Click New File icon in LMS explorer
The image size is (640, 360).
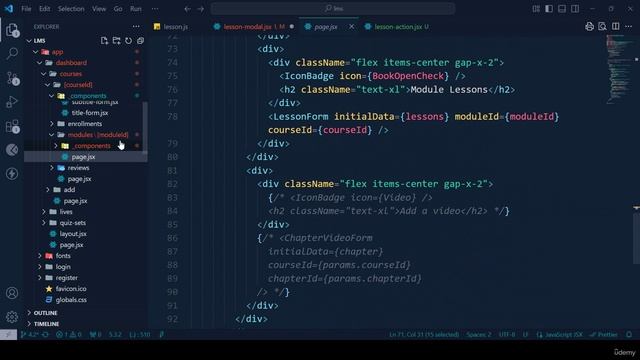tap(104, 40)
